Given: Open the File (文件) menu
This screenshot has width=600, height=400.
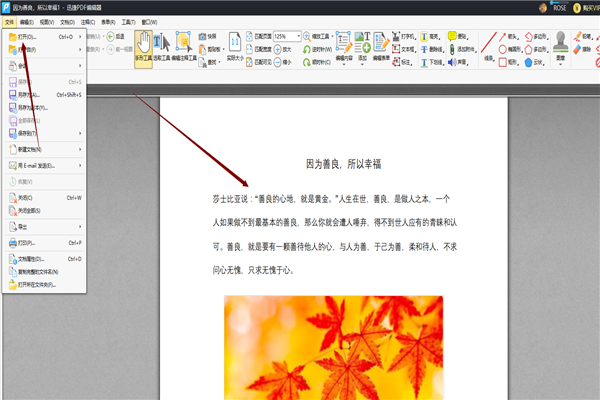Looking at the screenshot, I should 9,22.
